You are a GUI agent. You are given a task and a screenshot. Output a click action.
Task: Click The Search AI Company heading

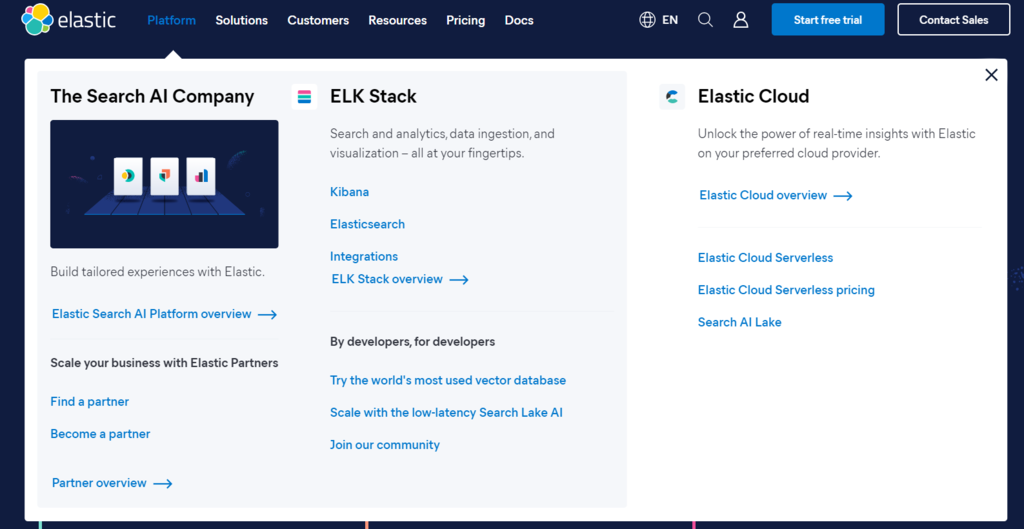(152, 97)
